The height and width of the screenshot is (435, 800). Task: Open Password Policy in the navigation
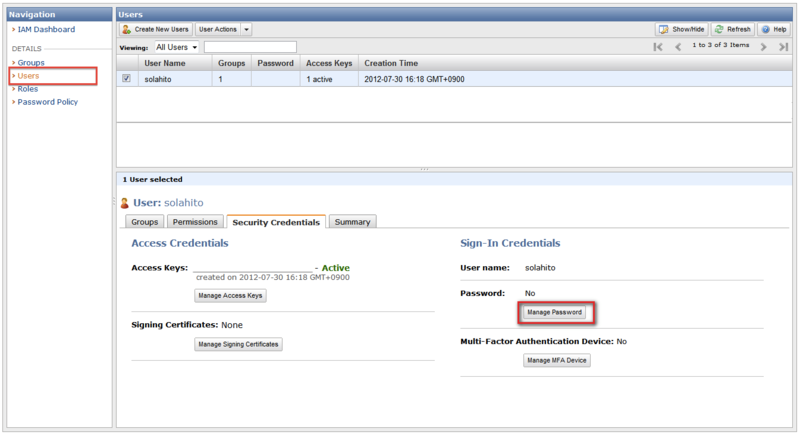tap(47, 102)
